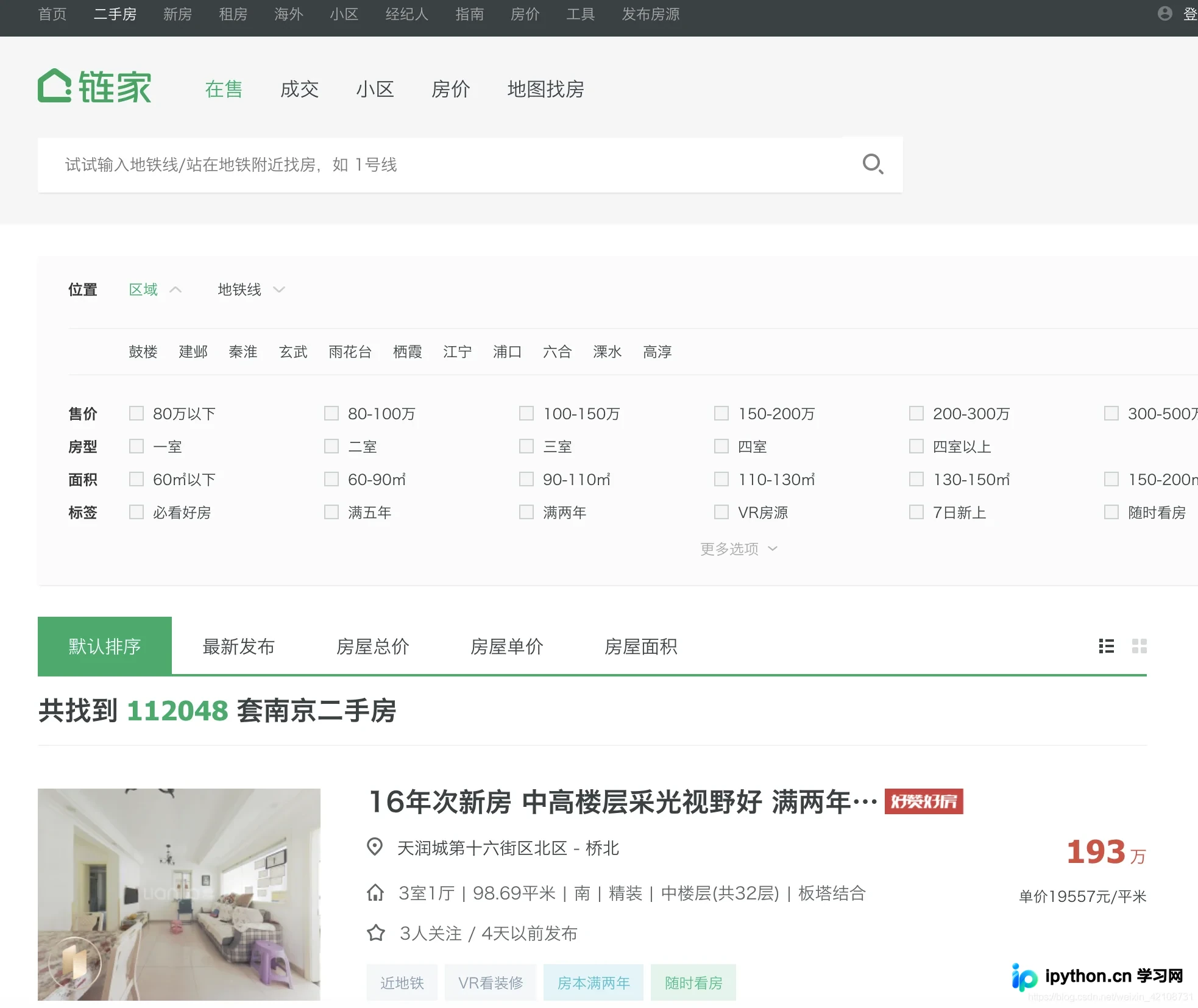Click the search magnifier icon
The image size is (1198, 1008).
coord(873,164)
